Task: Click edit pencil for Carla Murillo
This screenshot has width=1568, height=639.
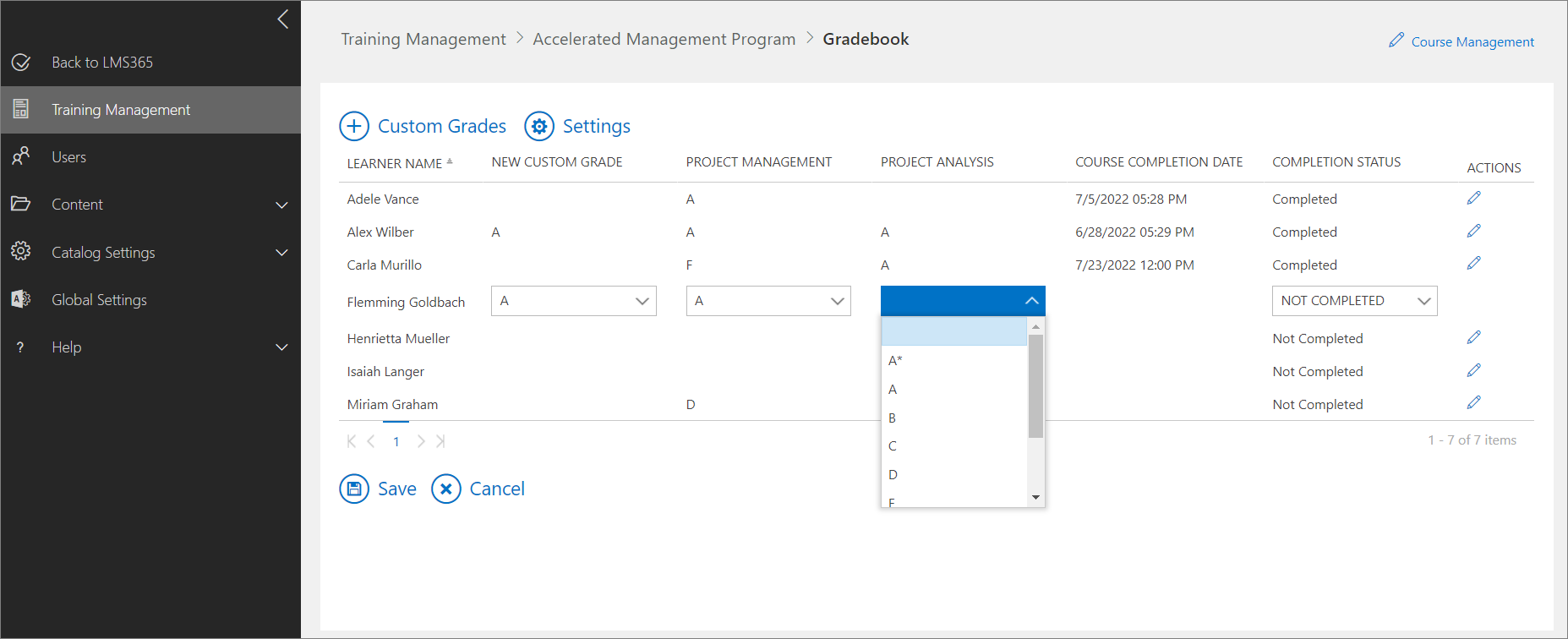Action: 1473,264
